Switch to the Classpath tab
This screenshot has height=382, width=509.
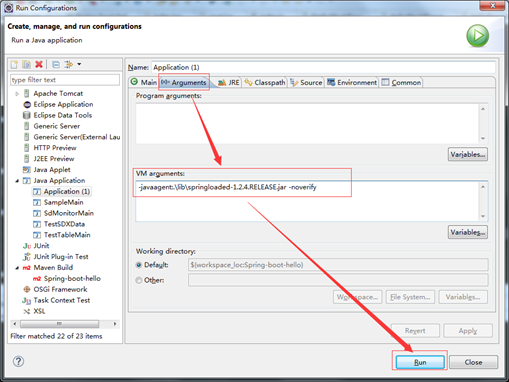pyautogui.click(x=265, y=82)
